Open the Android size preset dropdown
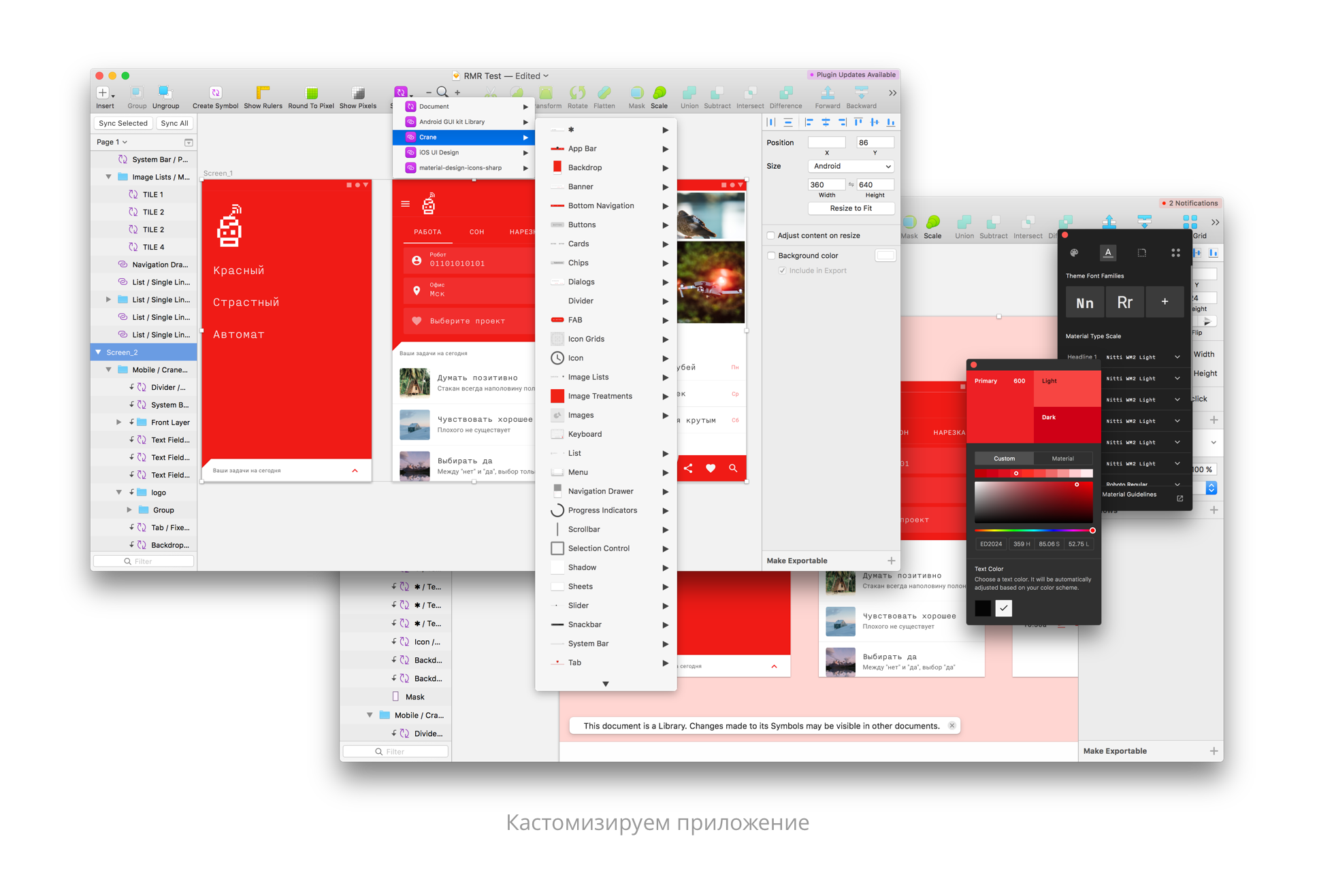 (x=851, y=166)
